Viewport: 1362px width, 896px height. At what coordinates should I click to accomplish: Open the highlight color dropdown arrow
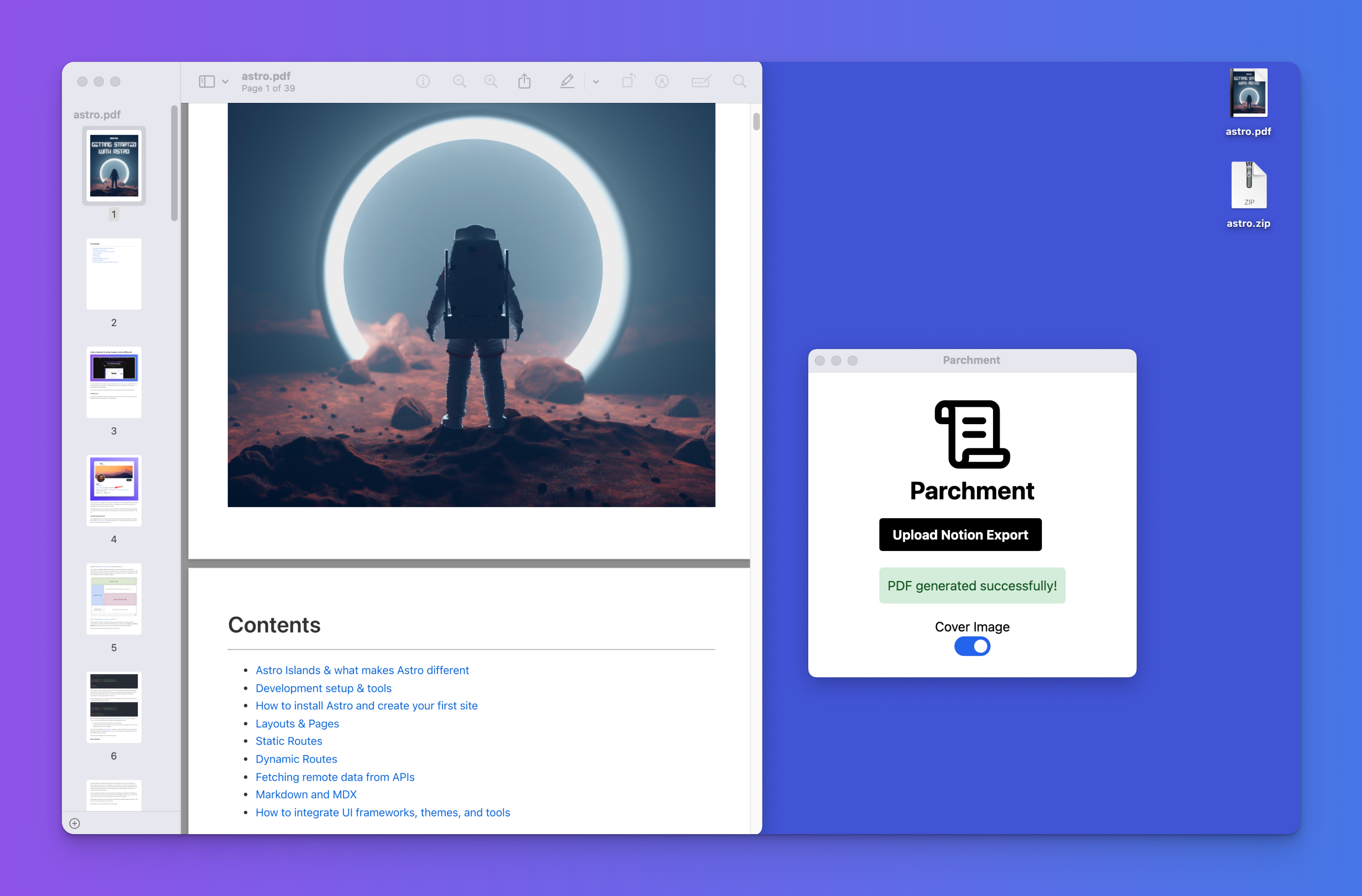(596, 82)
